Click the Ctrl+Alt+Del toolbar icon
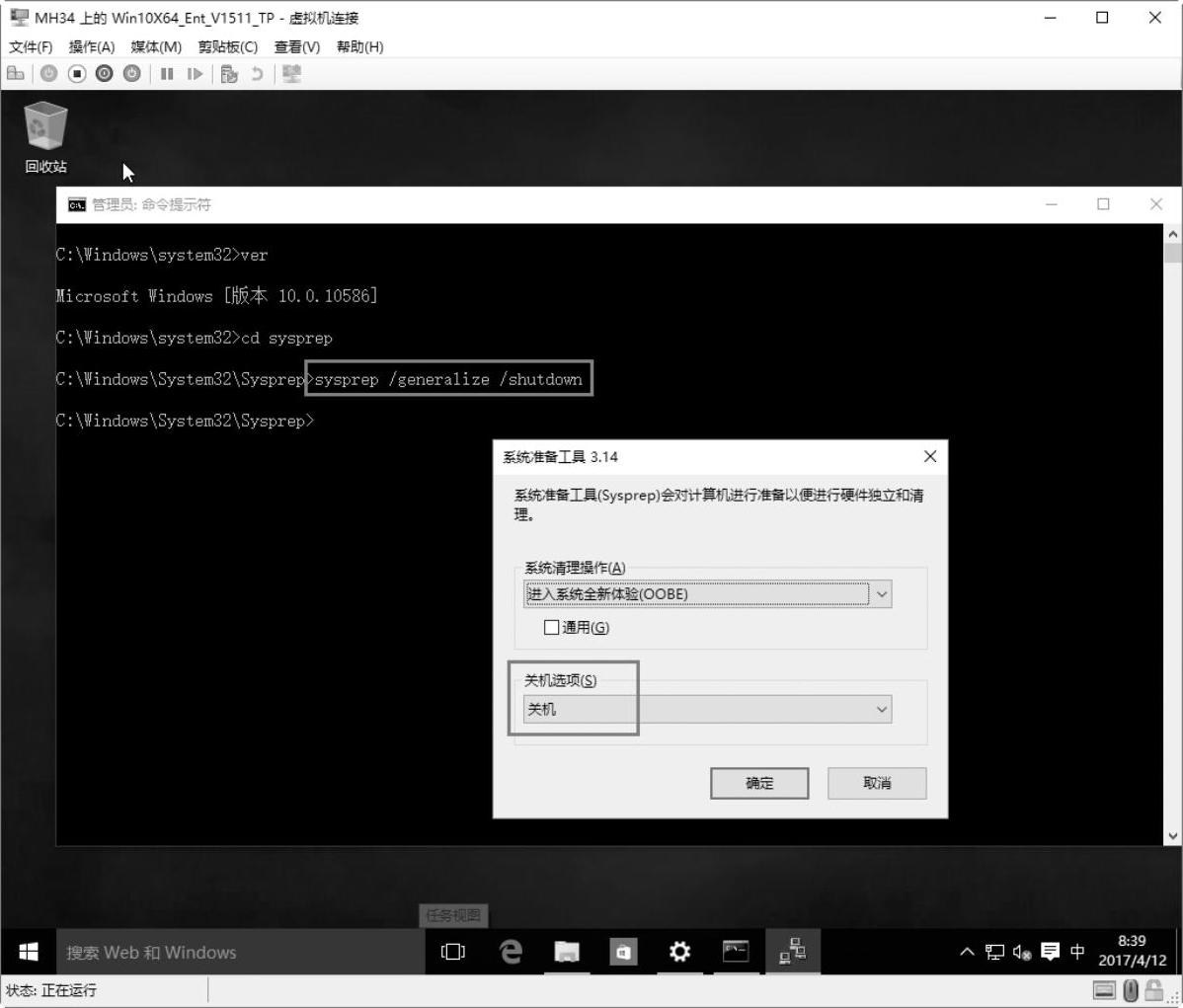1183x1008 pixels. pyautogui.click(x=16, y=74)
